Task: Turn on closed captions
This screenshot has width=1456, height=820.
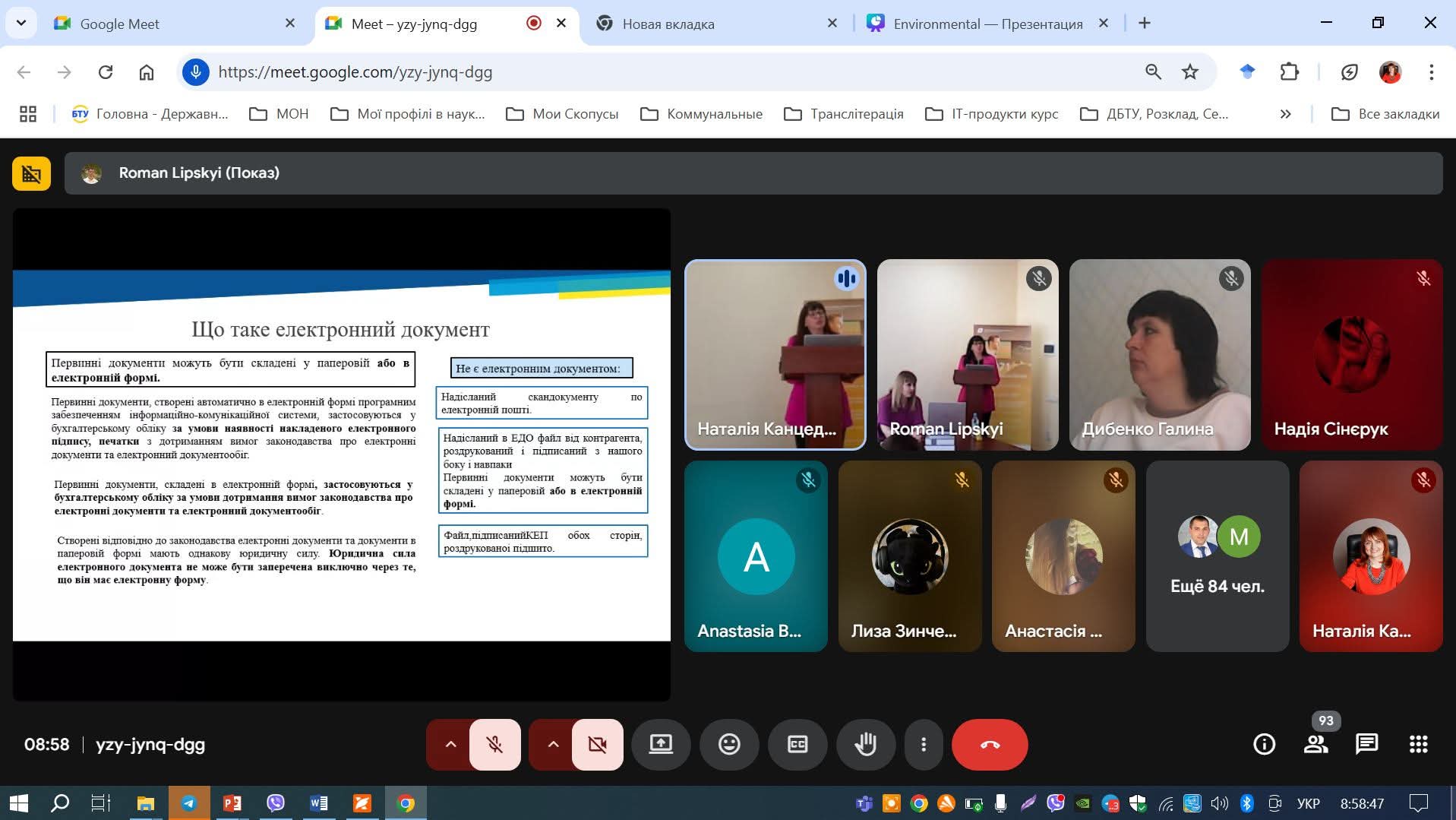Action: point(797,745)
